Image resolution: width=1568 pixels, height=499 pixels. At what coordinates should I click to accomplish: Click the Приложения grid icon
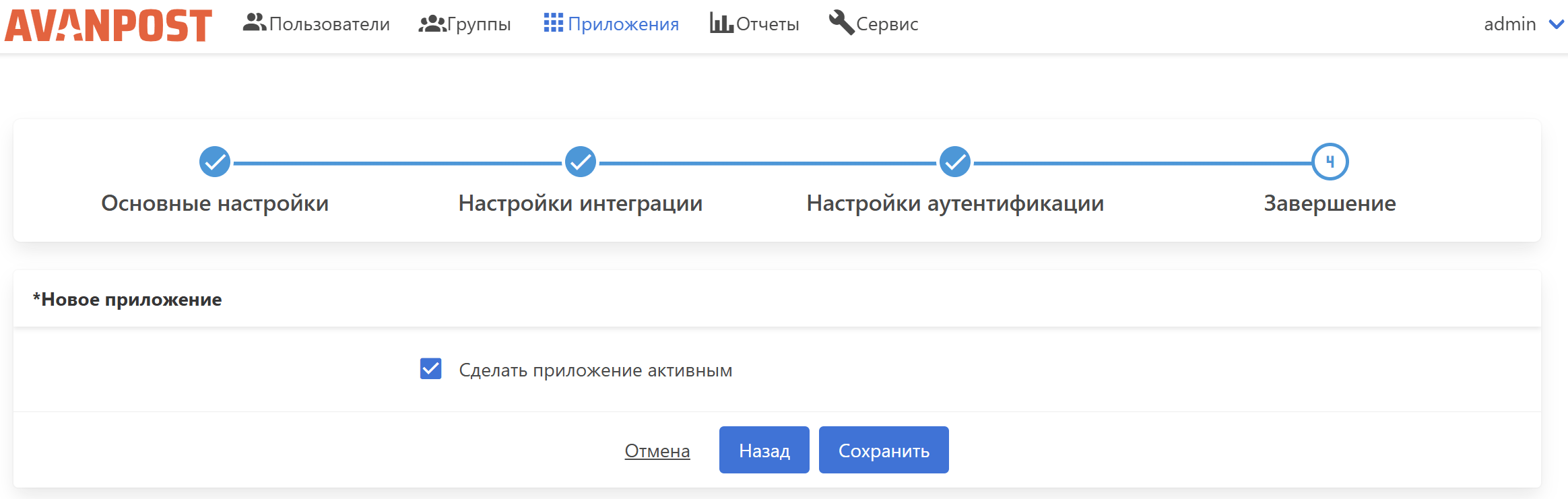pyautogui.click(x=553, y=23)
